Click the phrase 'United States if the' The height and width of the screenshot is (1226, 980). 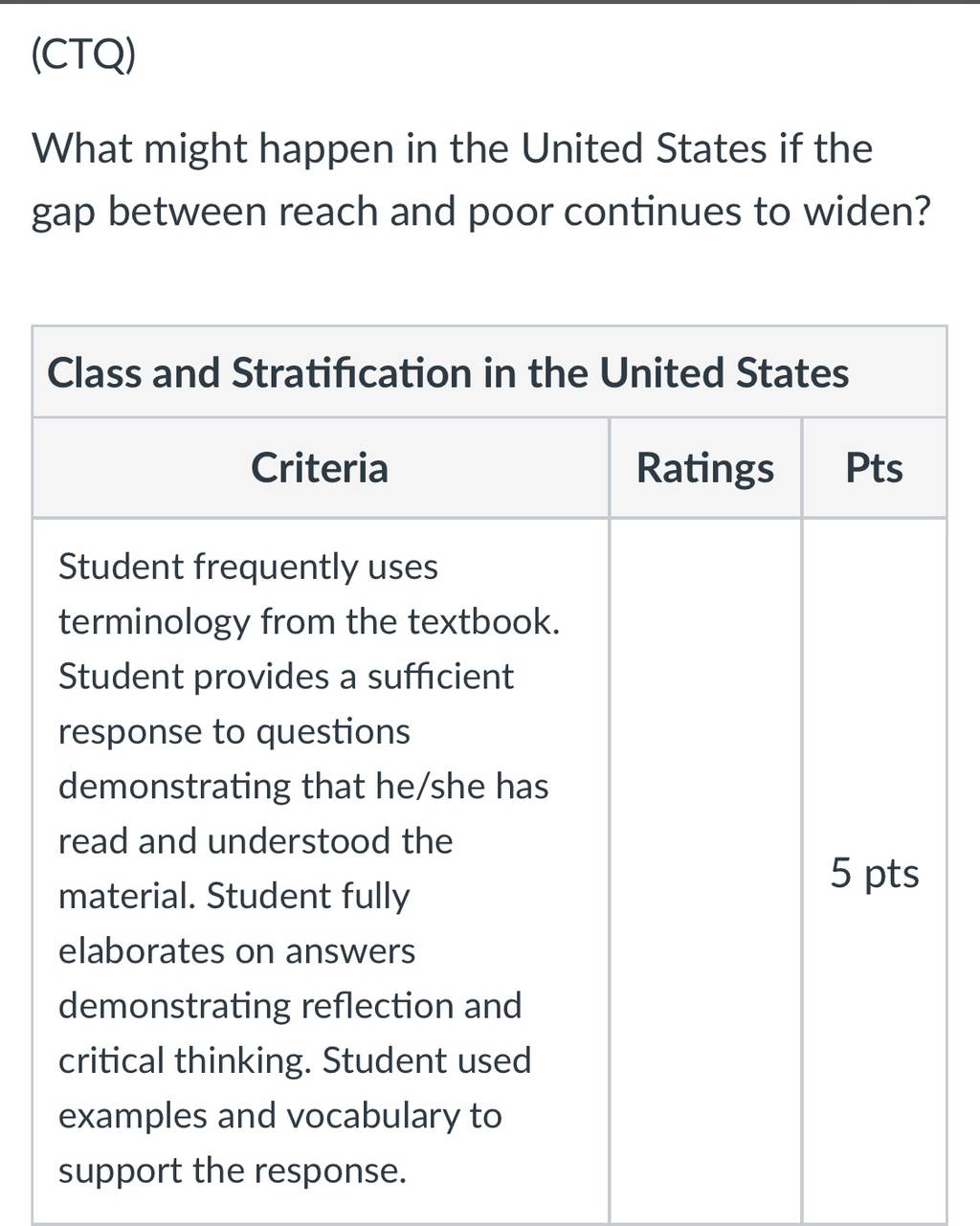(697, 149)
